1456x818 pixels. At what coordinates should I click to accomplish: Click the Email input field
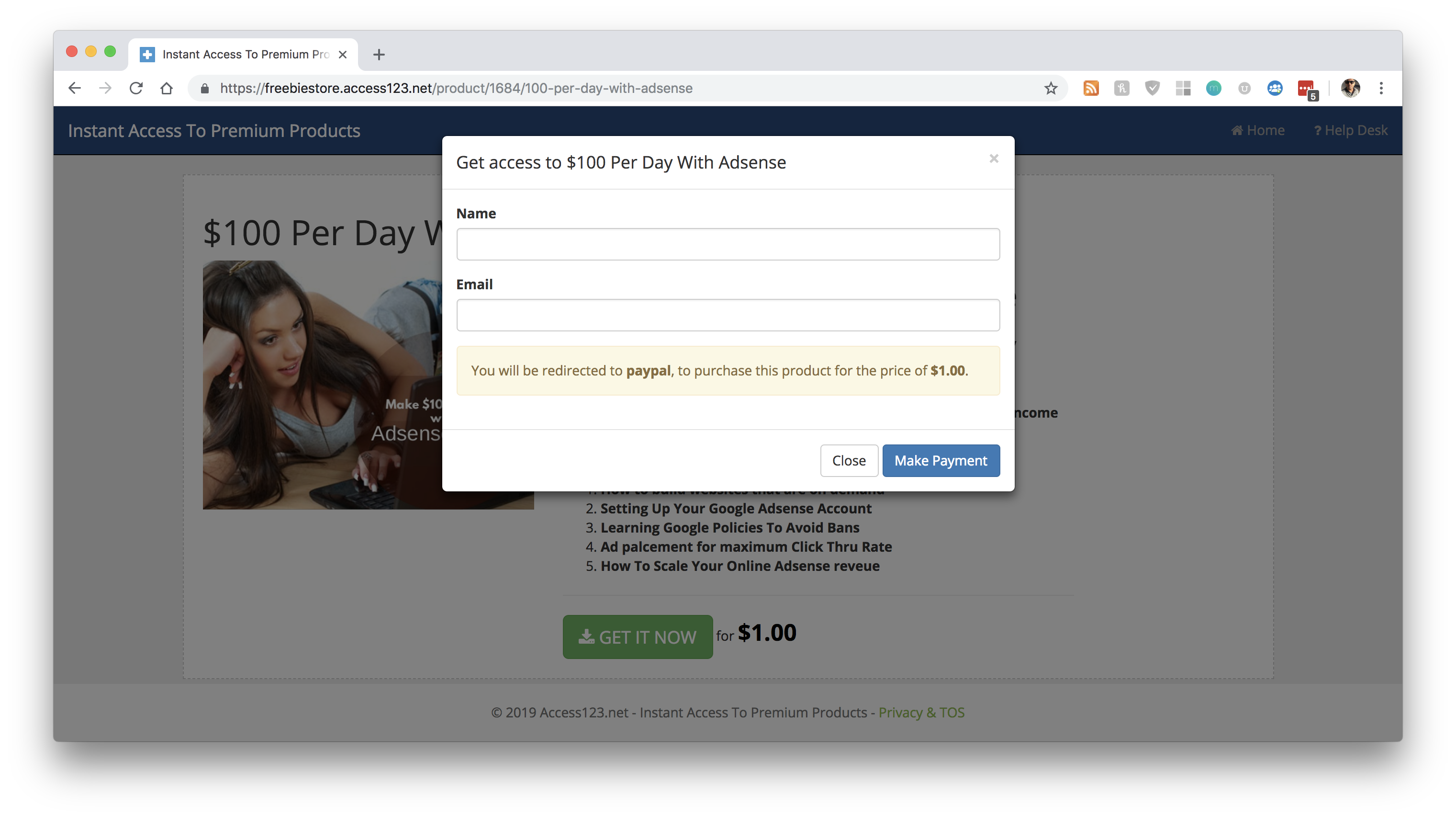tap(728, 315)
